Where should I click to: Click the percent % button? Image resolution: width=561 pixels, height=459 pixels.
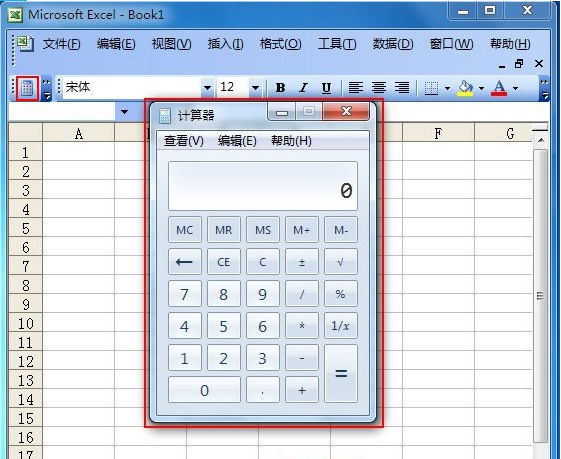tap(341, 294)
